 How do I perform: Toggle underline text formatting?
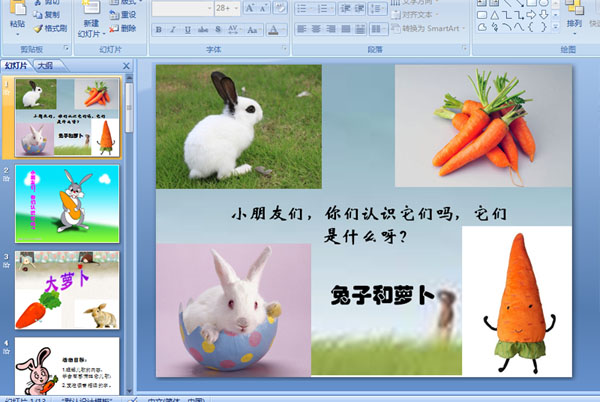186,29
